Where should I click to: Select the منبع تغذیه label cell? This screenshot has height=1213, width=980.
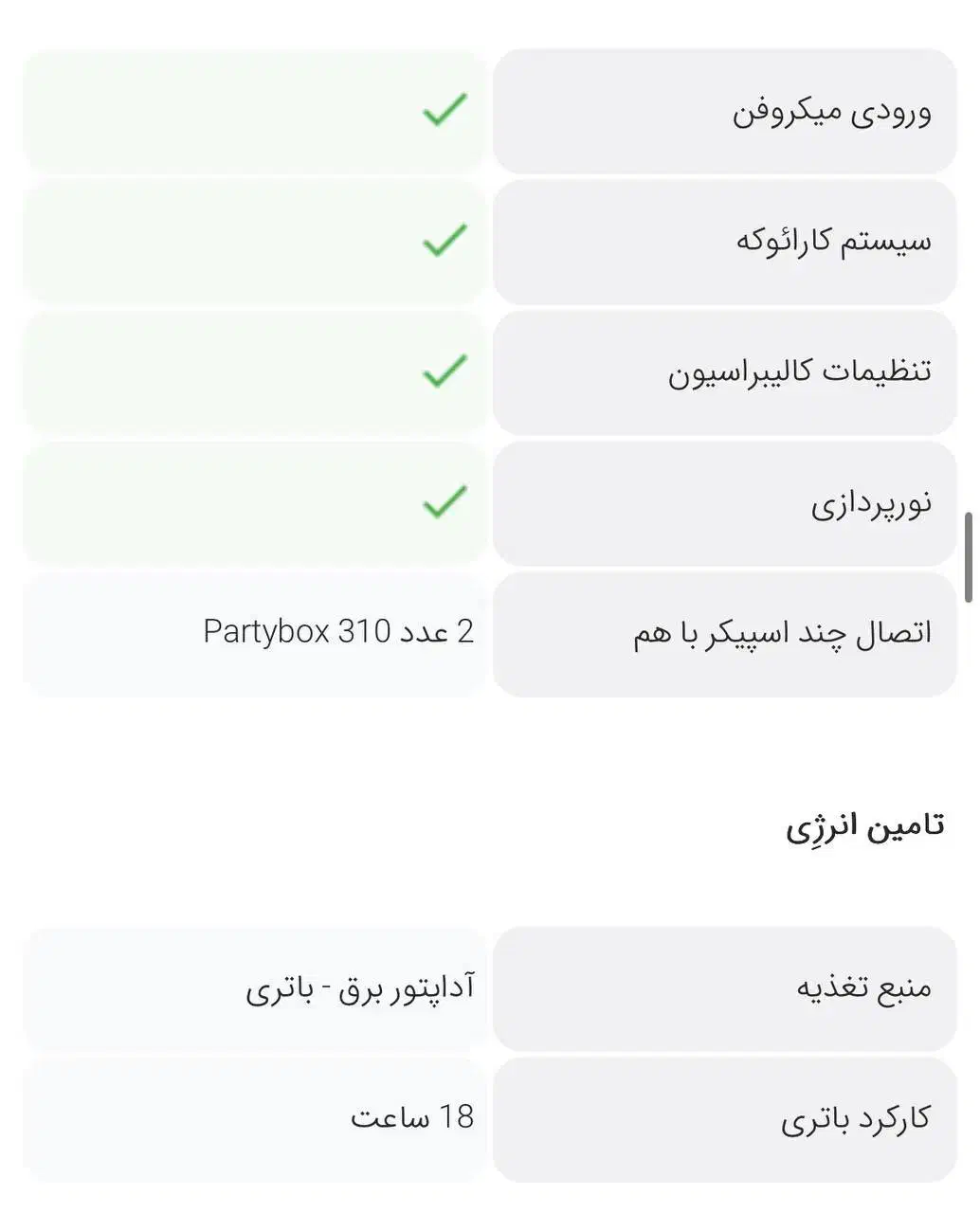pos(862,988)
